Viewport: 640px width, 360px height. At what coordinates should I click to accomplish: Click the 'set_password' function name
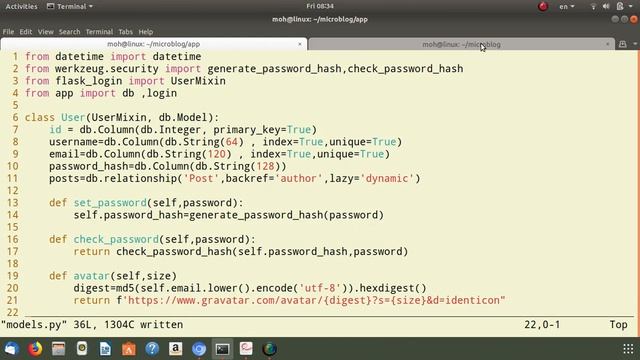110,203
